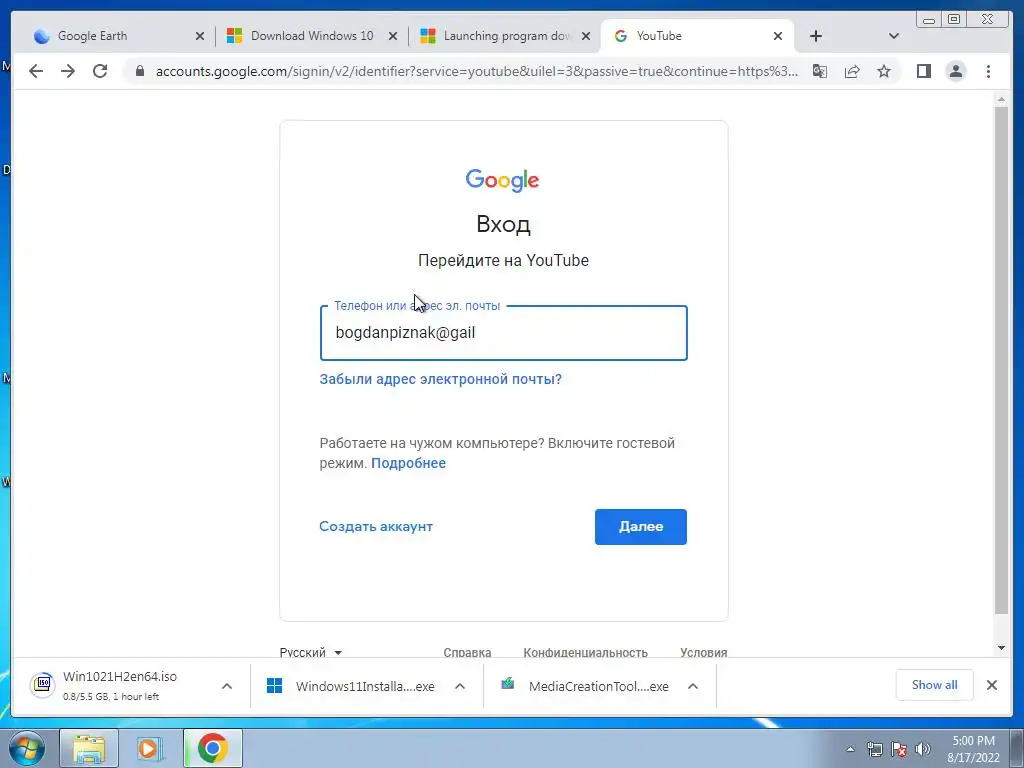Open the translate page icon
Image resolution: width=1024 pixels, height=768 pixels.
pyautogui.click(x=820, y=71)
